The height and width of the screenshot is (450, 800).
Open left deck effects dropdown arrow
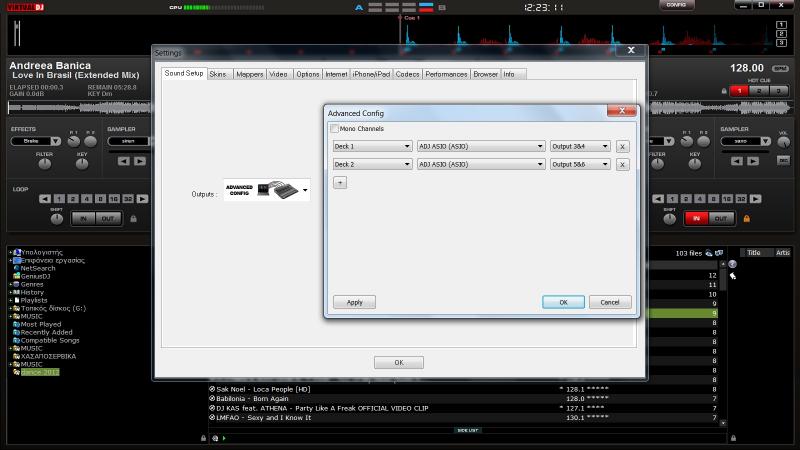(56, 141)
